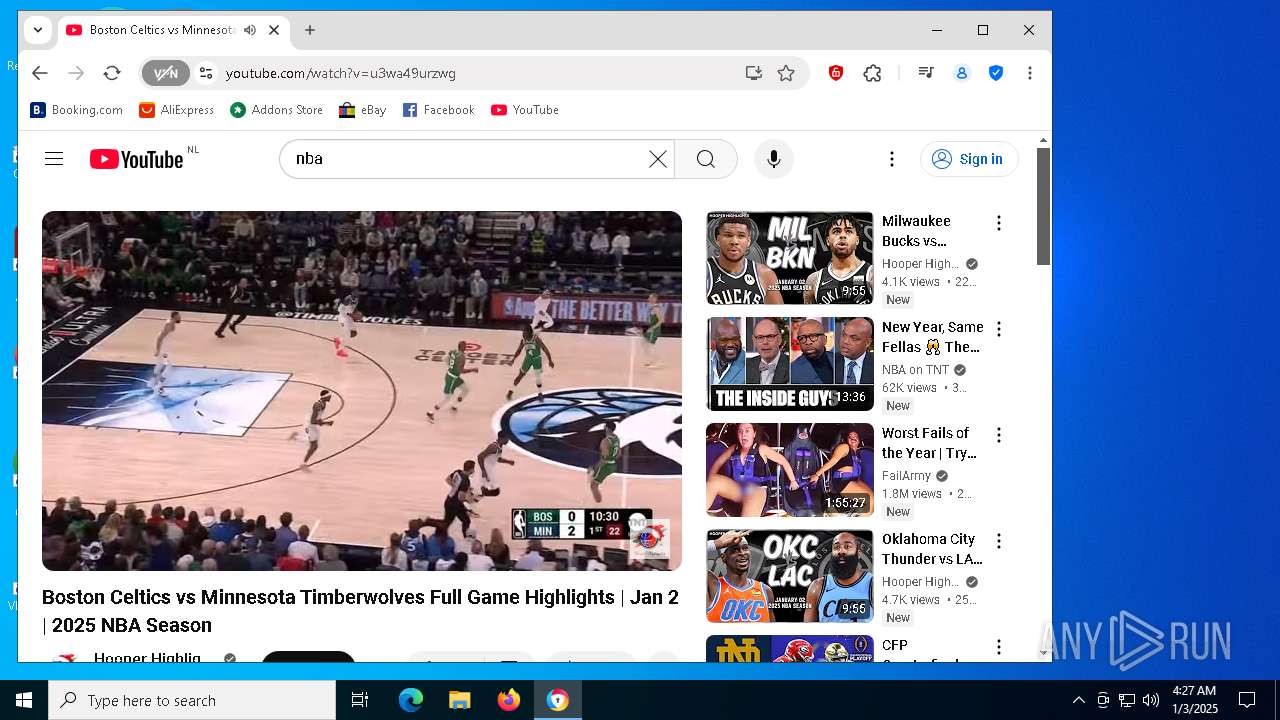1280x720 pixels.
Task: Open AliExpress bookmark
Action: [177, 110]
